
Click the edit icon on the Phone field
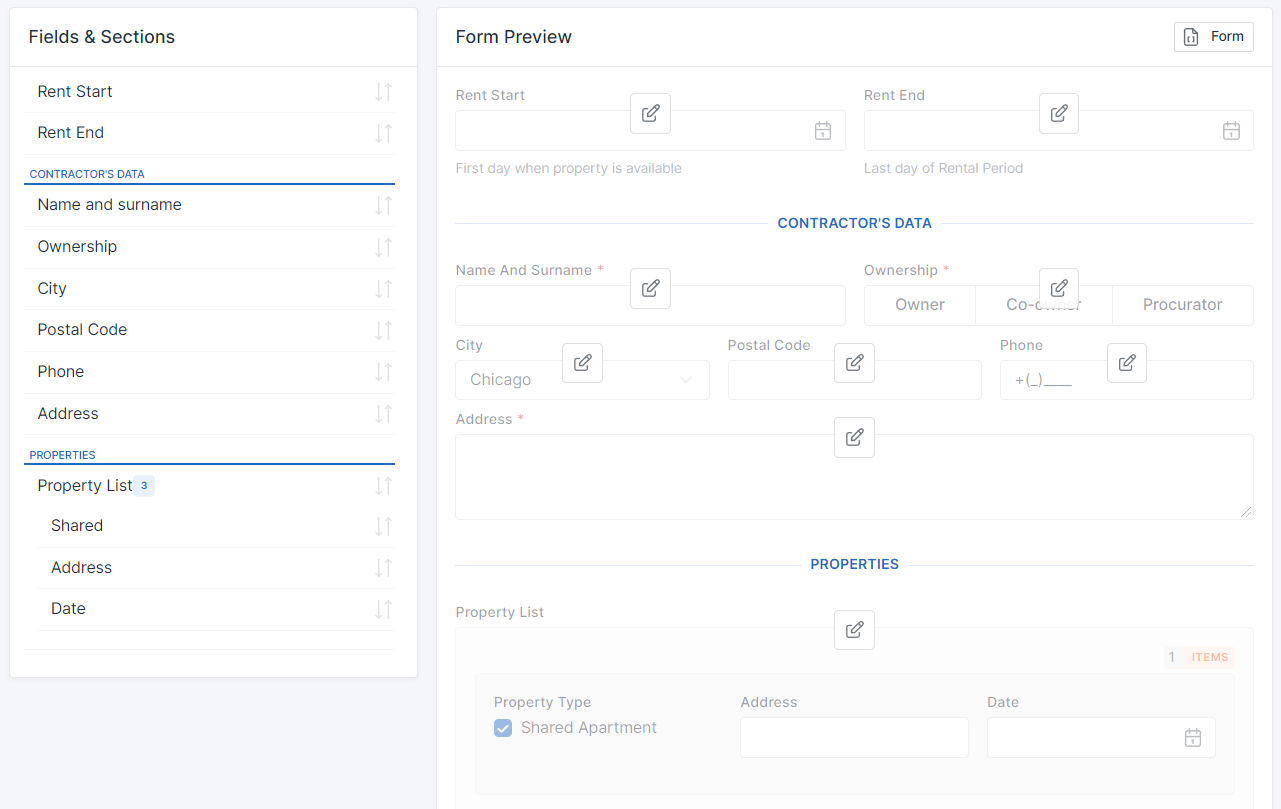pyautogui.click(x=1126, y=362)
